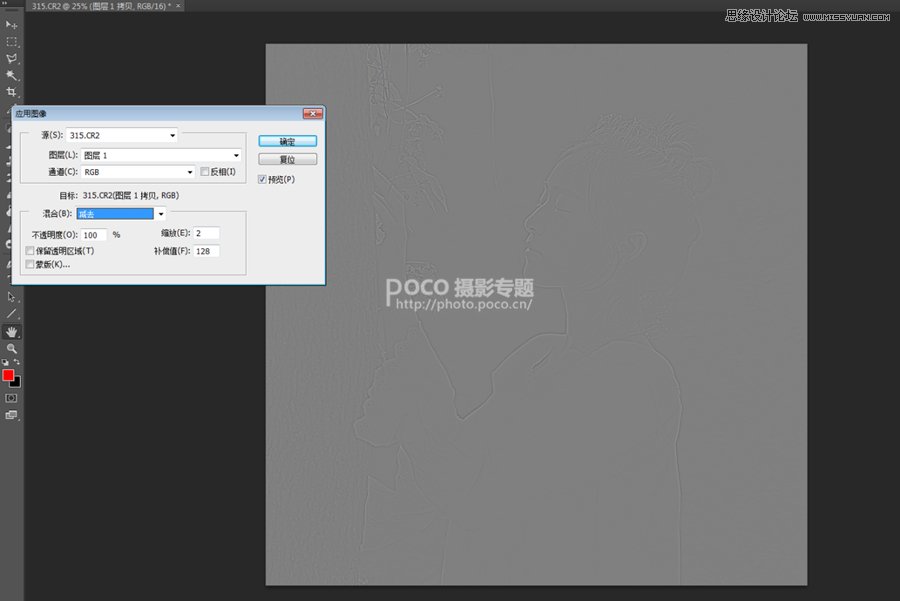Select the Magic Wand tool
The image size is (900, 601).
11,75
